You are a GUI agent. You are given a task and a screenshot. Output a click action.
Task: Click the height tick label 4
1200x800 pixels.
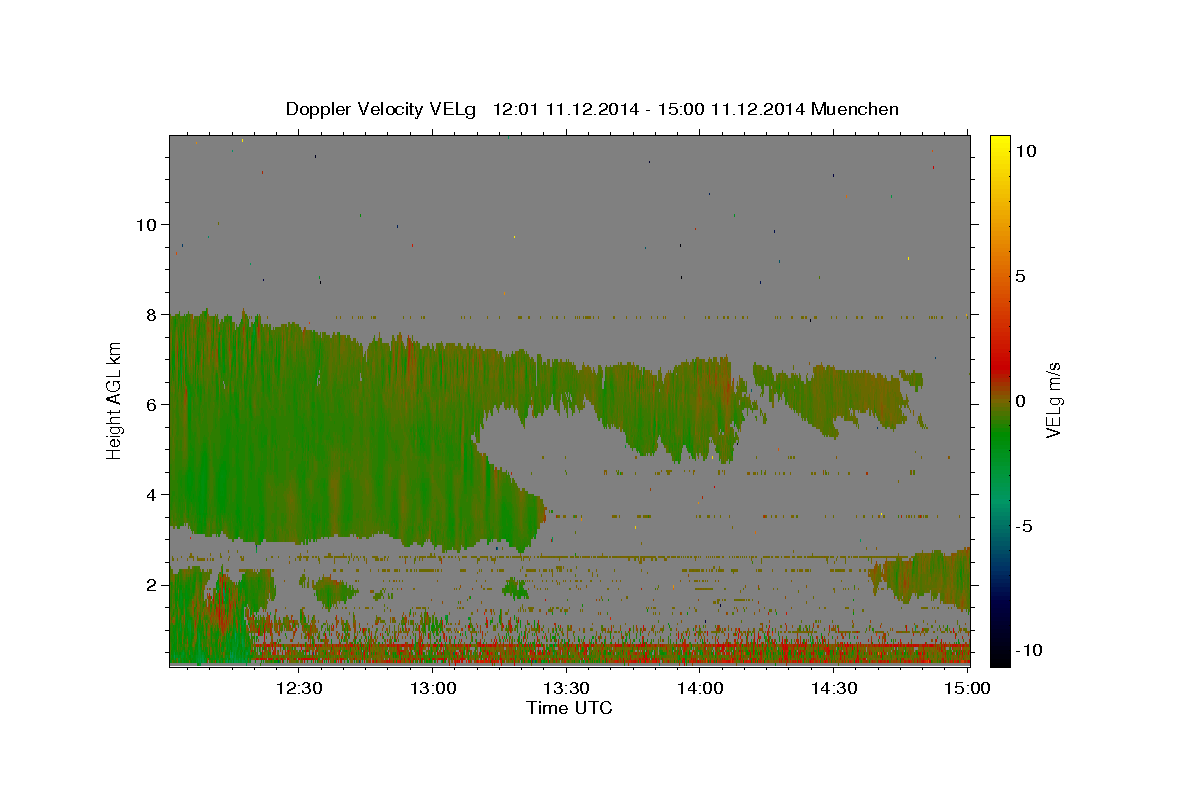[152, 494]
